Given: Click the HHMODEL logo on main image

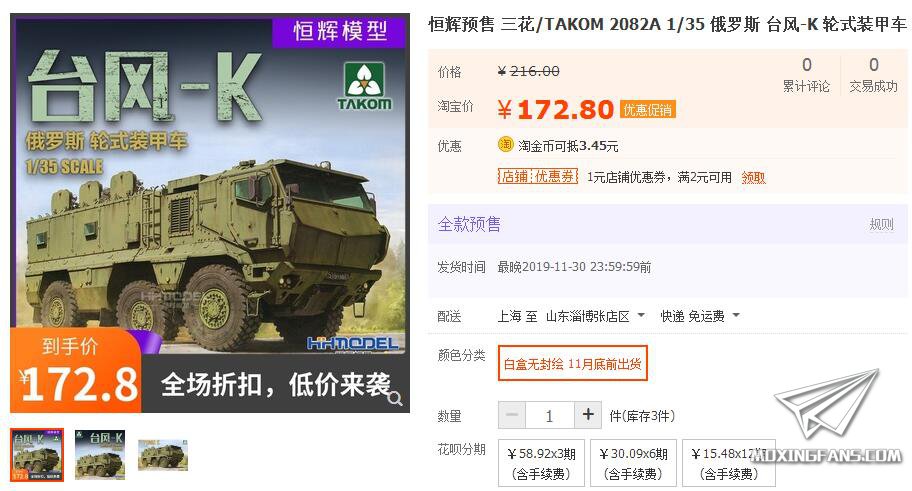Looking at the screenshot, I should (353, 343).
